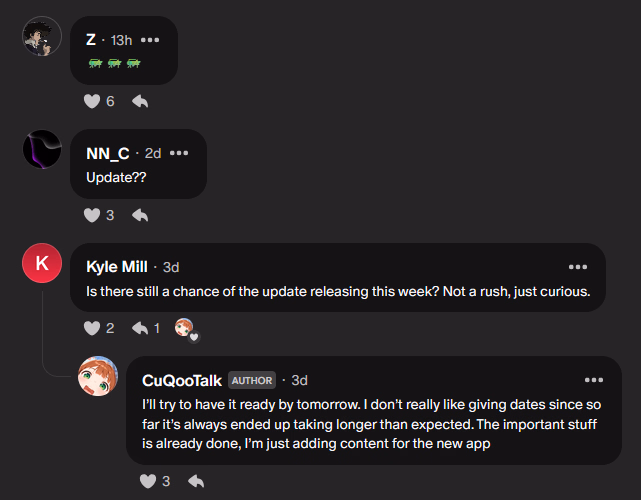Screen dimensions: 641x500
Task: Open more options on NN_C's comment
Action: point(179,153)
